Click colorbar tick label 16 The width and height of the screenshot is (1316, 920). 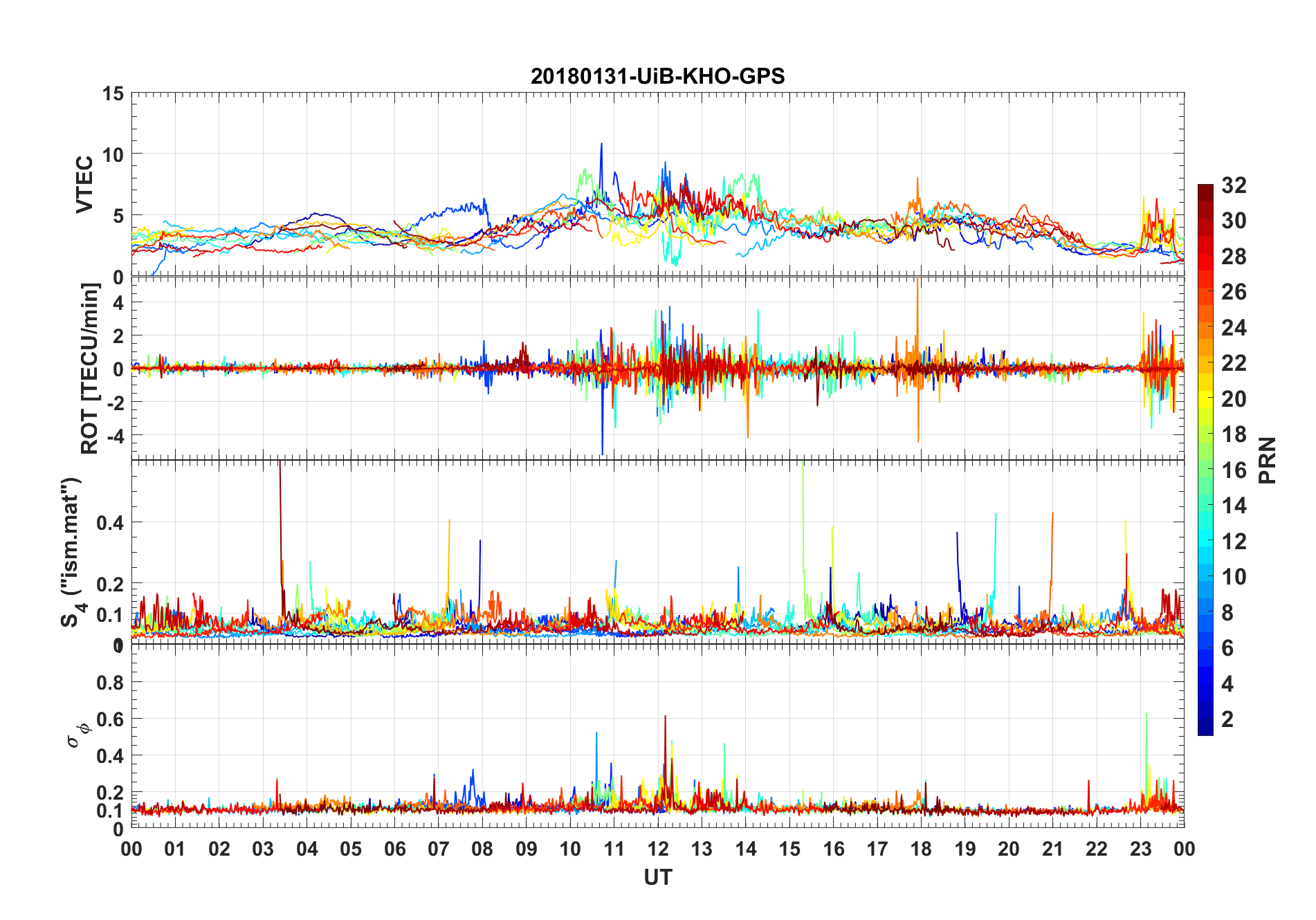(x=1234, y=470)
